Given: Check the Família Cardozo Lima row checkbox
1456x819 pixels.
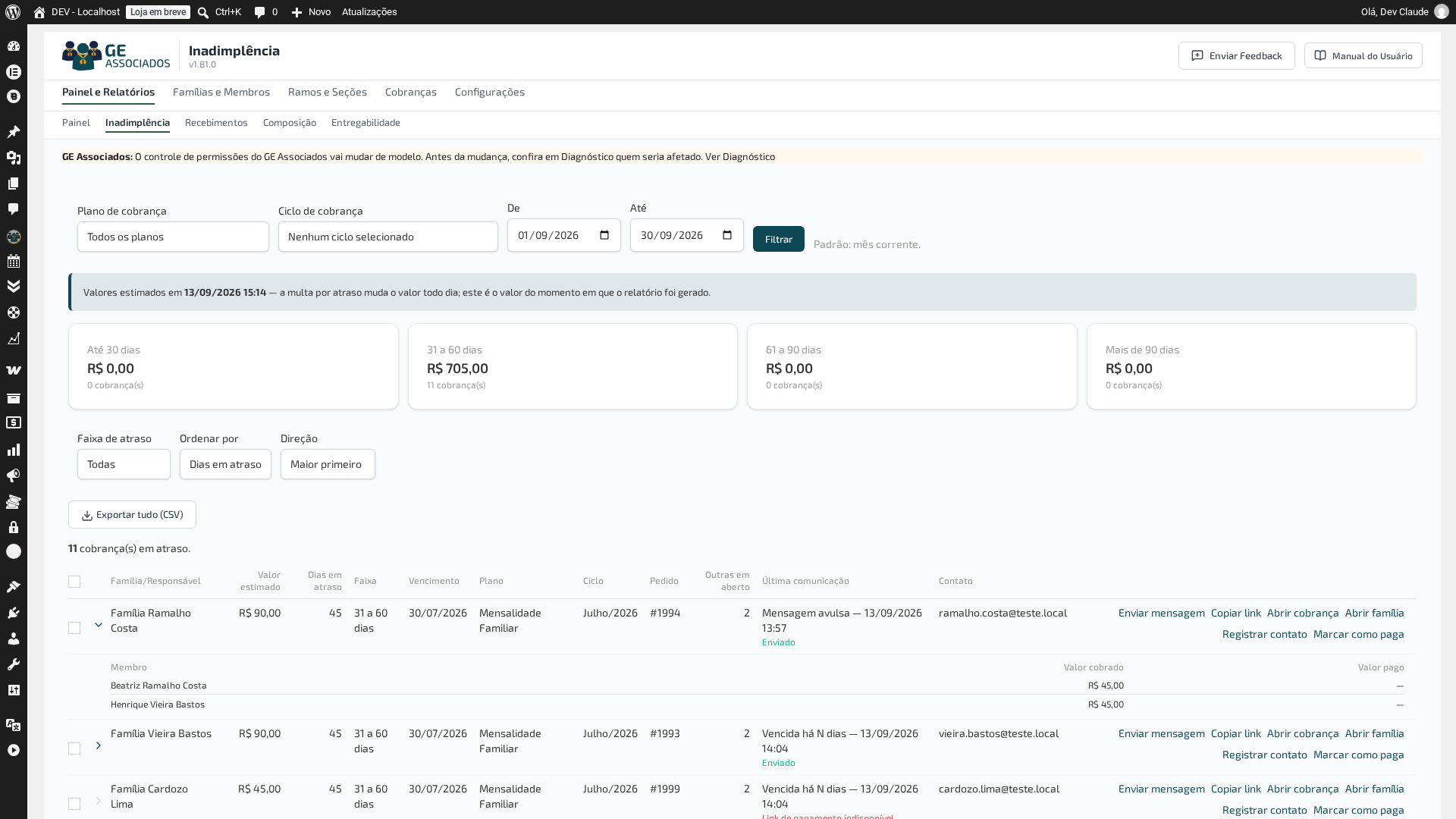Looking at the screenshot, I should point(74,804).
